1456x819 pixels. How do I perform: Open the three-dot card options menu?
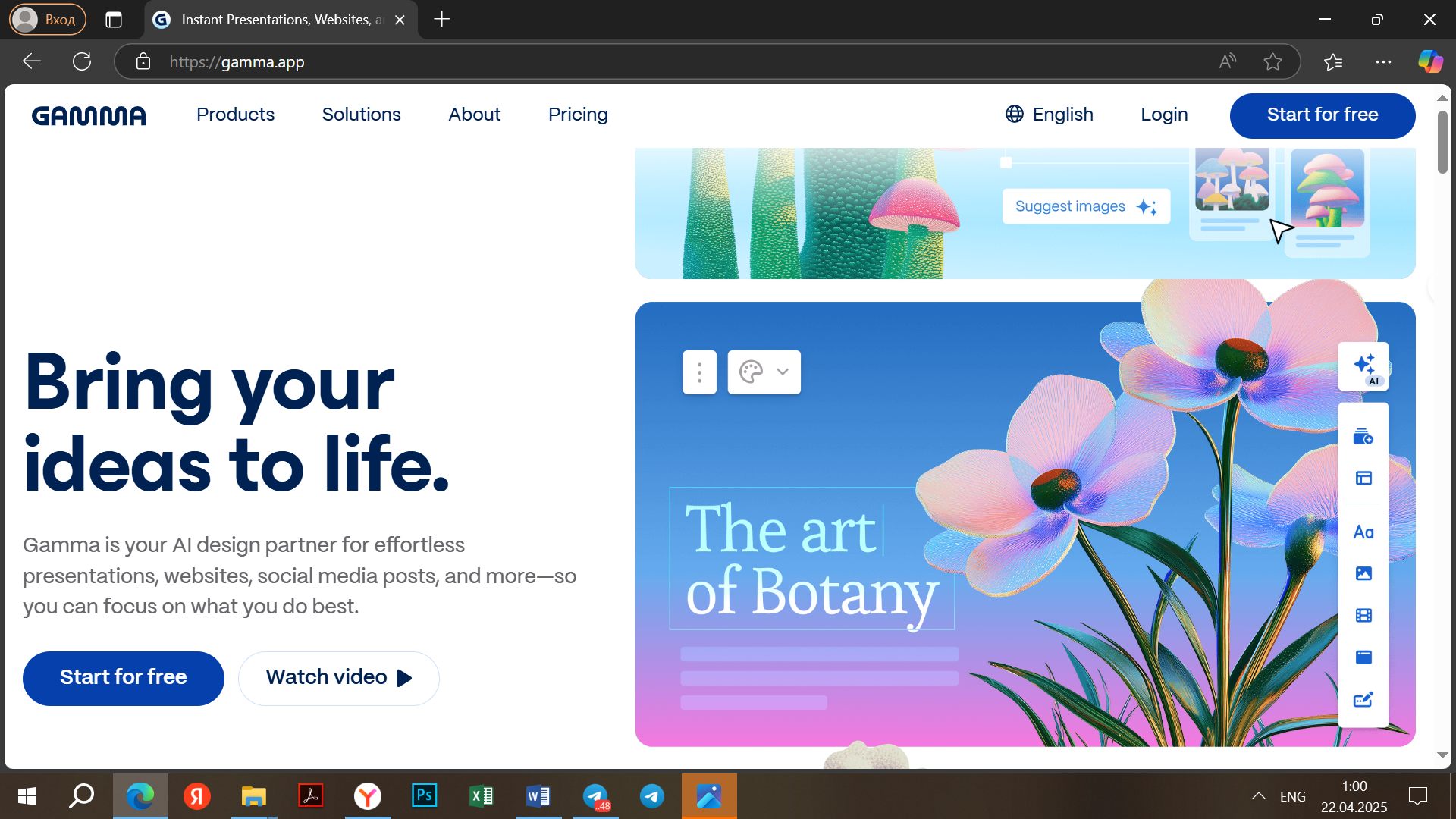[699, 372]
